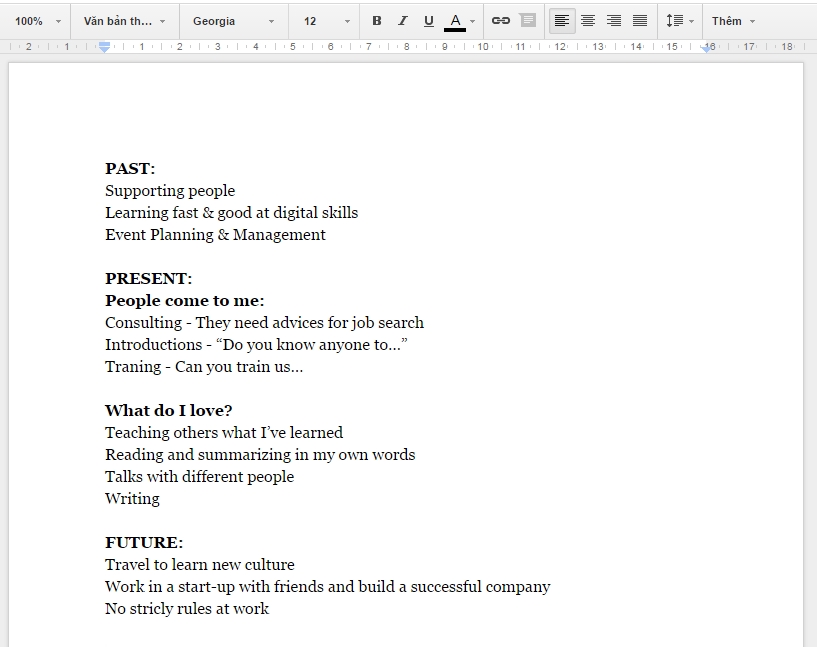Expand the Georgia font dropdown
The height and width of the screenshot is (647, 817).
(x=233, y=21)
